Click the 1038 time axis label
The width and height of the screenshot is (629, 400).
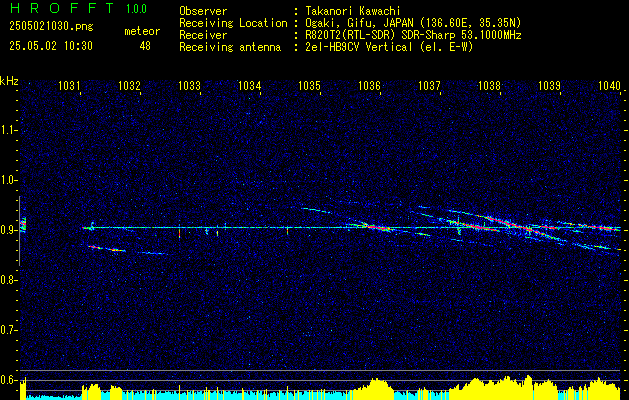490,85
